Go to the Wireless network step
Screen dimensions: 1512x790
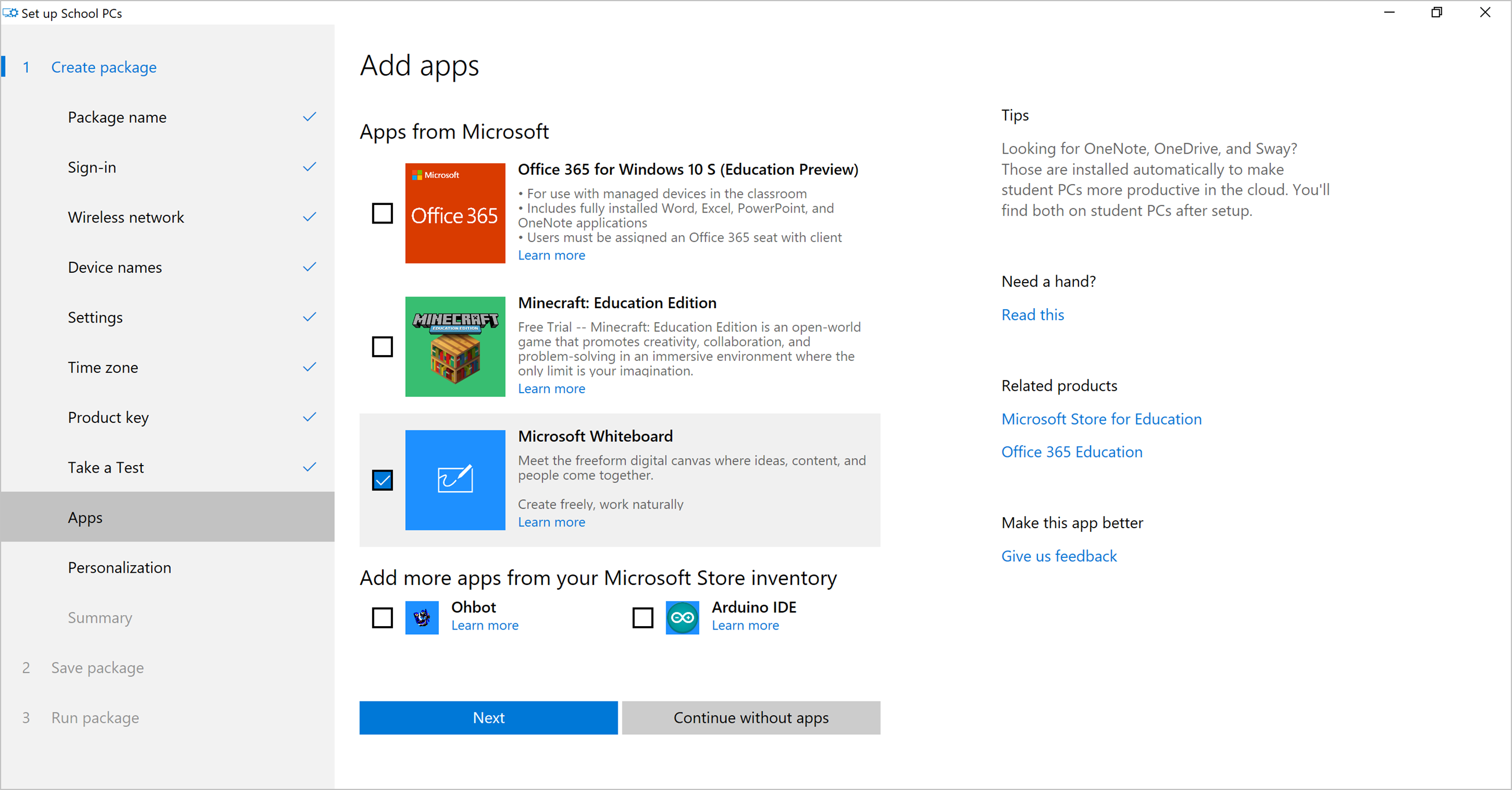(126, 217)
